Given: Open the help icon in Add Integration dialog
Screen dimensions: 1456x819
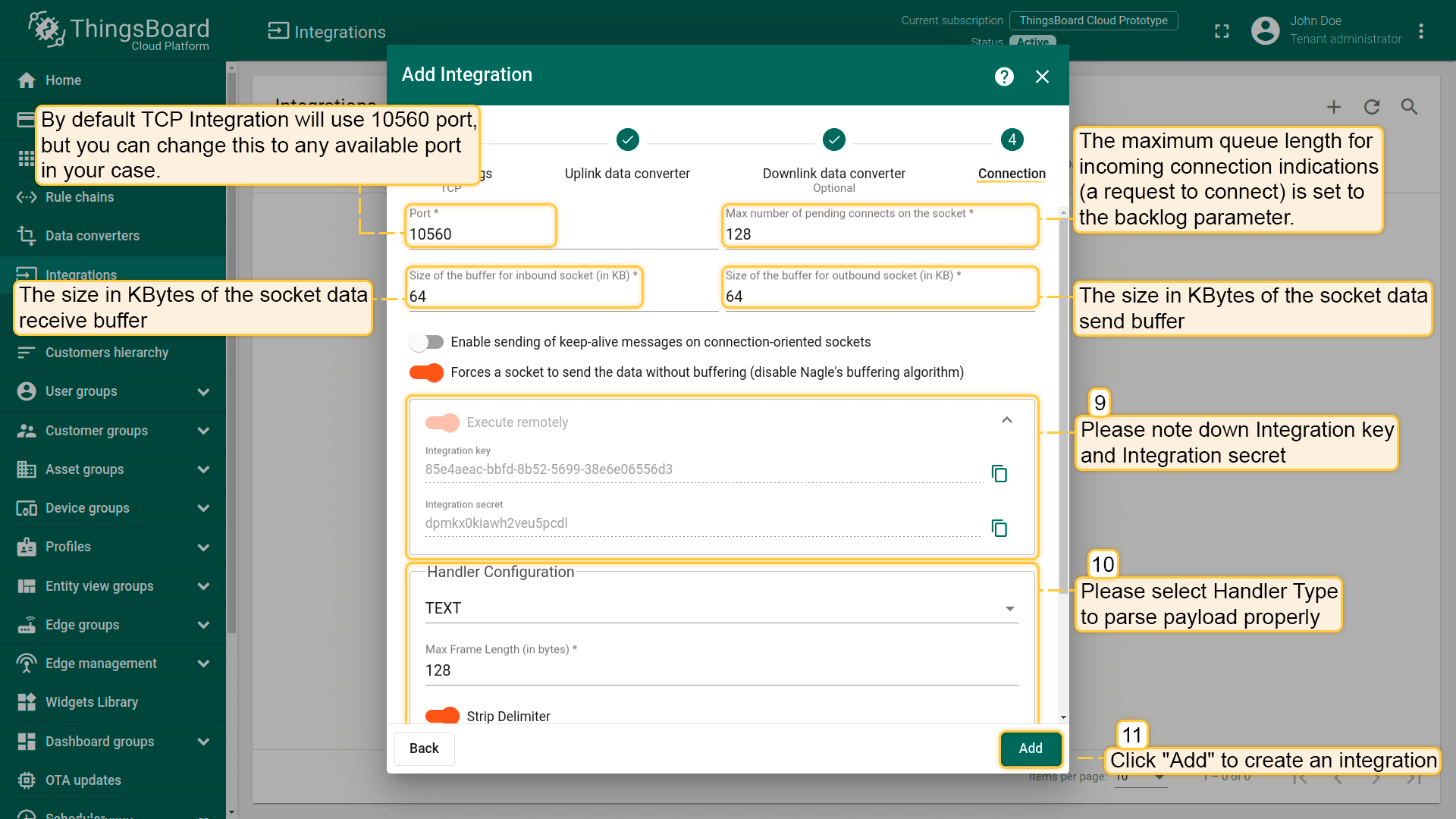Looking at the screenshot, I should pos(1004,76).
